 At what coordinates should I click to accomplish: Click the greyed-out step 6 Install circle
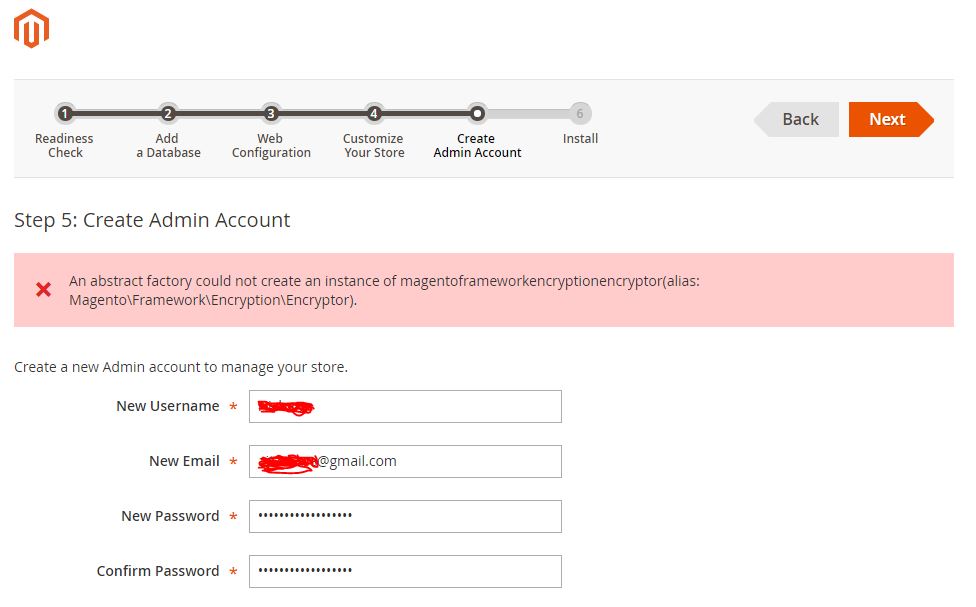pos(580,113)
